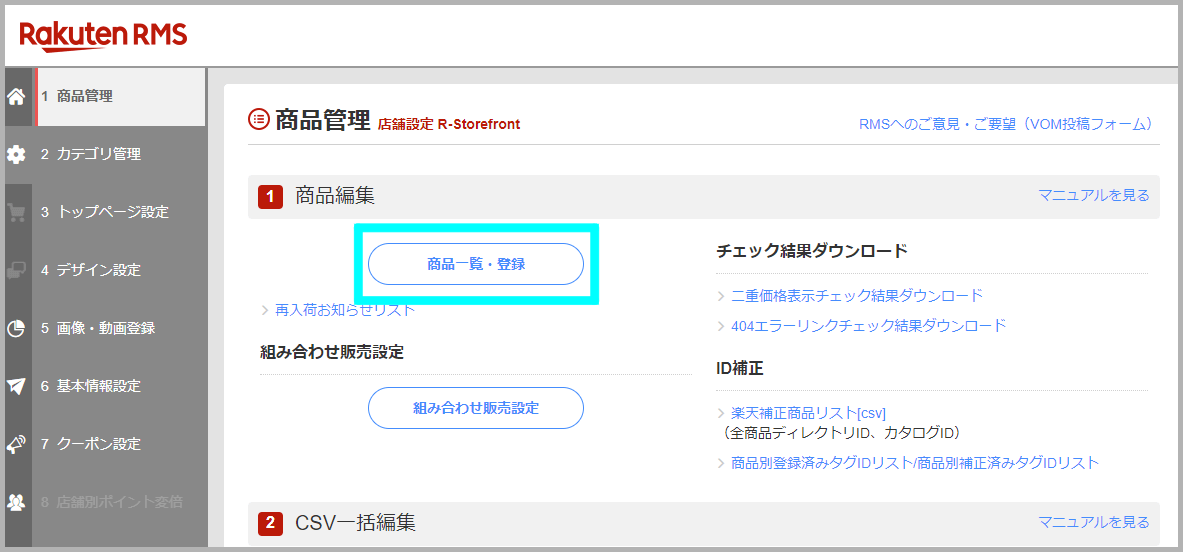1183x552 pixels.
Task: Click the 店舗設定 R-Storefront text
Action: tap(449, 124)
